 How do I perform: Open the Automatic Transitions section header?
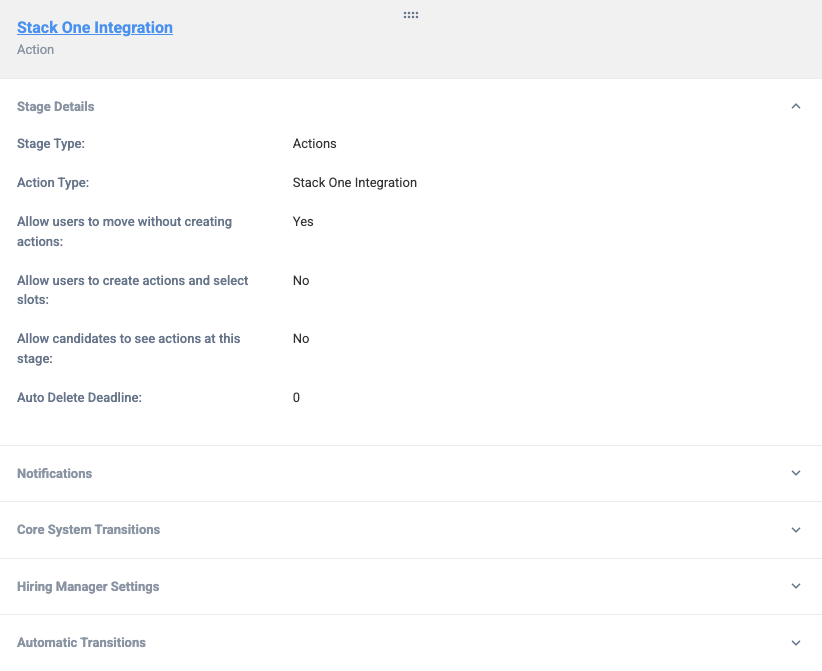pyautogui.click(x=81, y=643)
